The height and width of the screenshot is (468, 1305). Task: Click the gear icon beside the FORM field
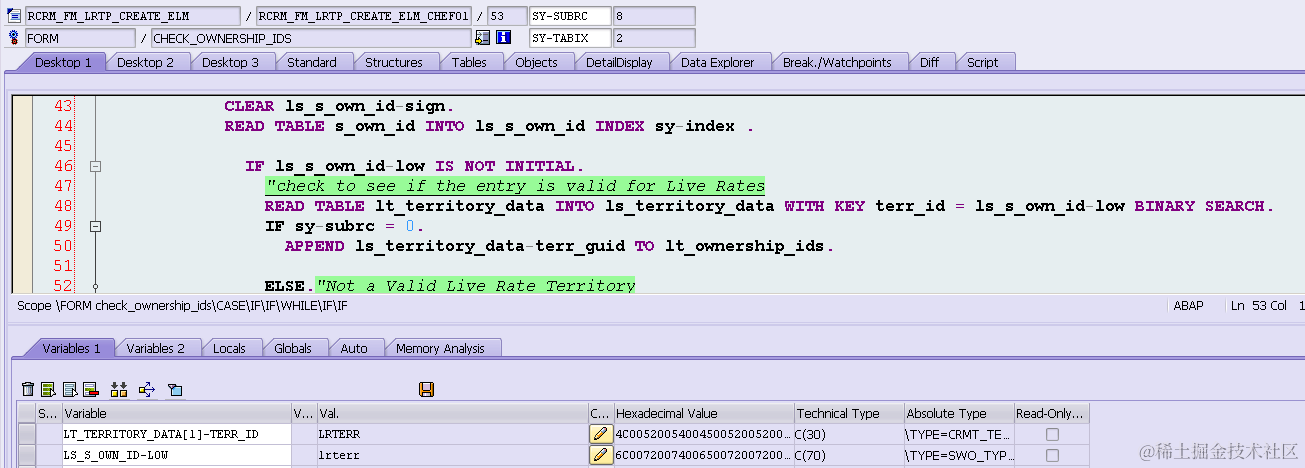coord(14,38)
